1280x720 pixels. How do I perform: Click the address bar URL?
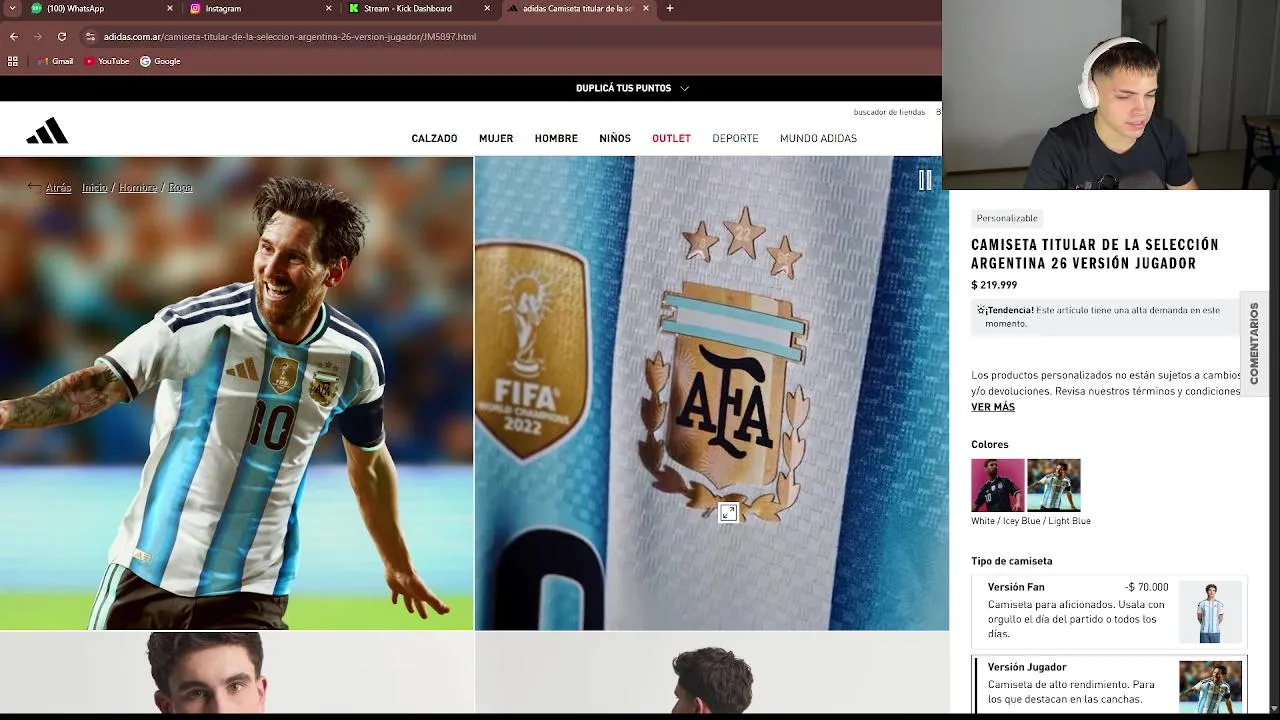click(x=290, y=37)
